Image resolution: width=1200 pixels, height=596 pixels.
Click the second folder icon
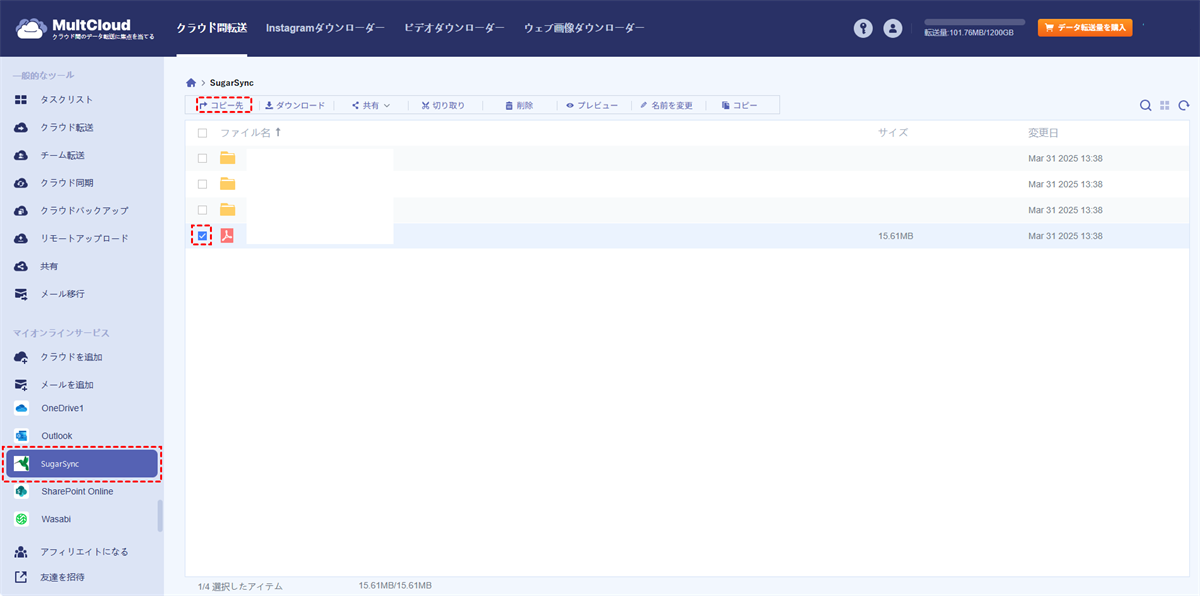tap(227, 184)
